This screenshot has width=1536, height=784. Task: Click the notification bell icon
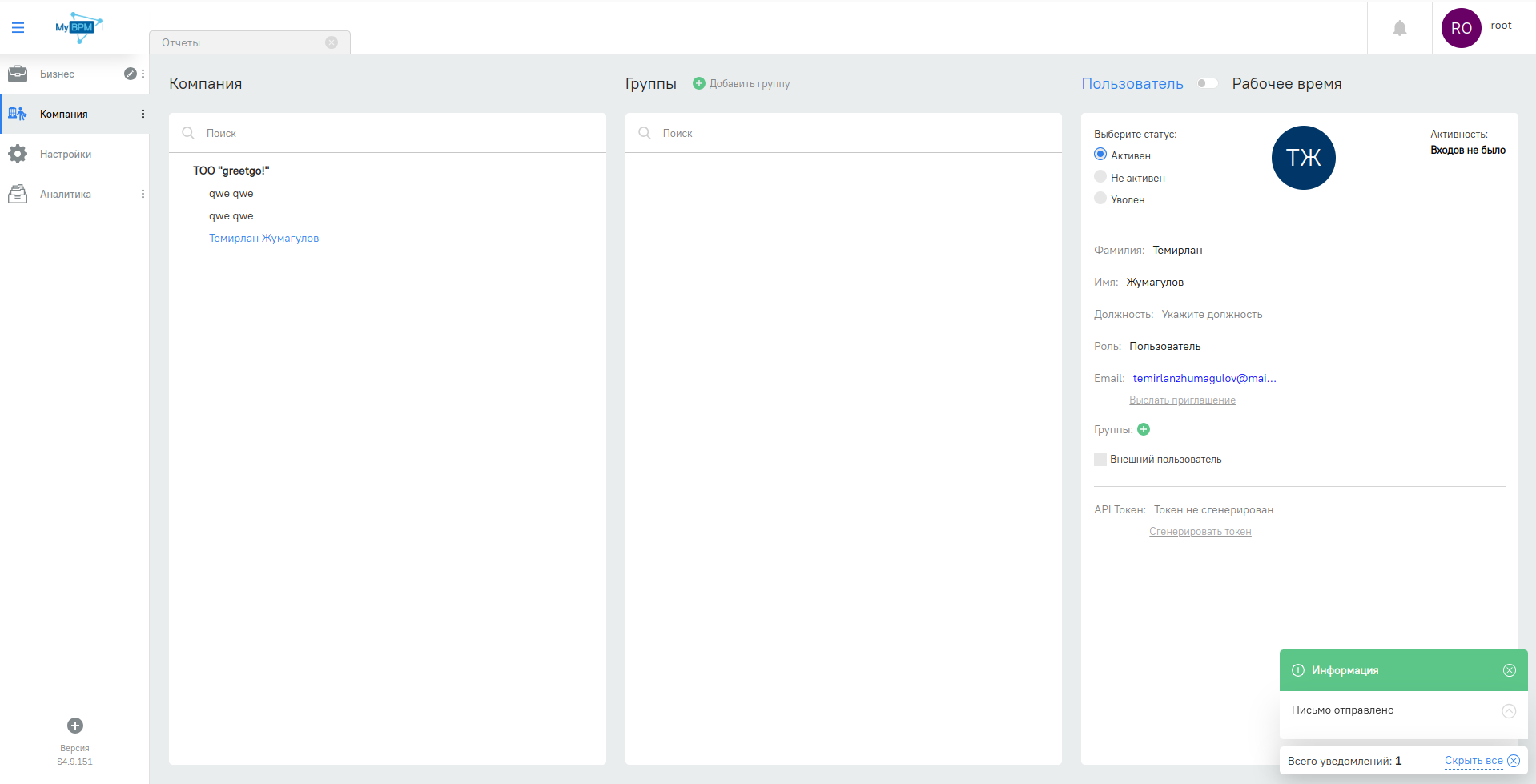1399,29
